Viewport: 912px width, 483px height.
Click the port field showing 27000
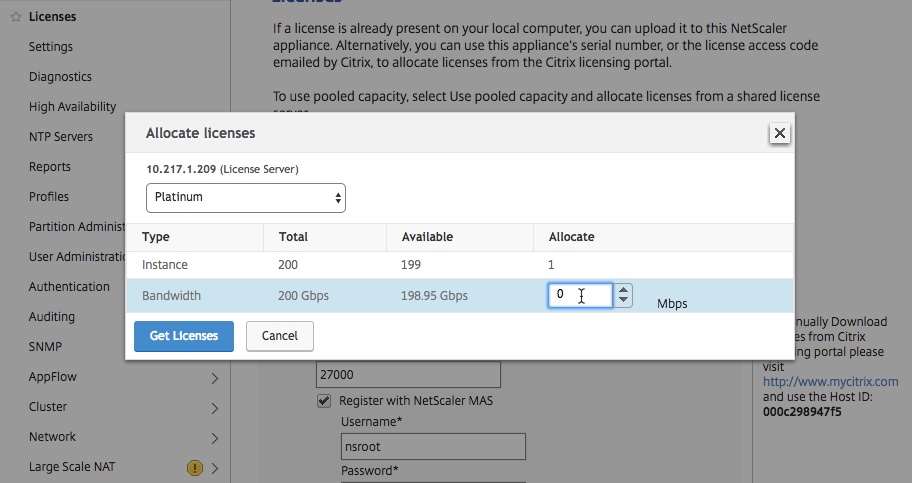pyautogui.click(x=408, y=374)
